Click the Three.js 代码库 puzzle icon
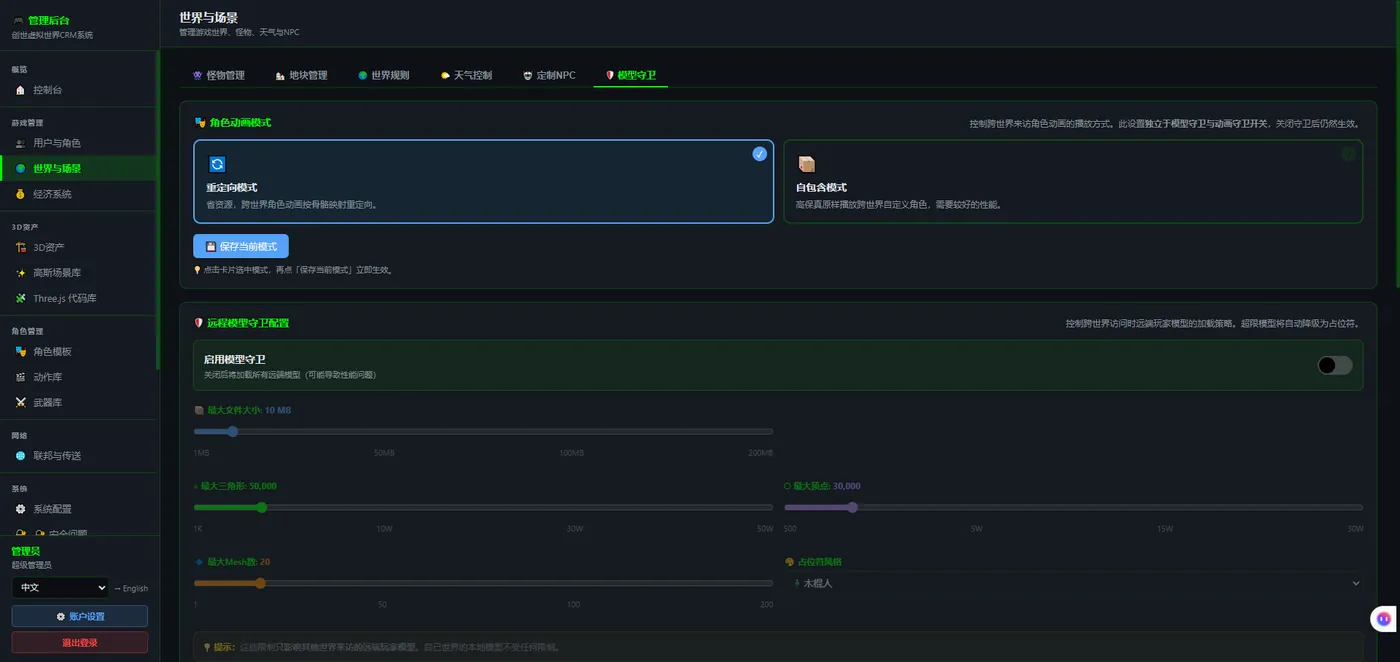 point(20,298)
